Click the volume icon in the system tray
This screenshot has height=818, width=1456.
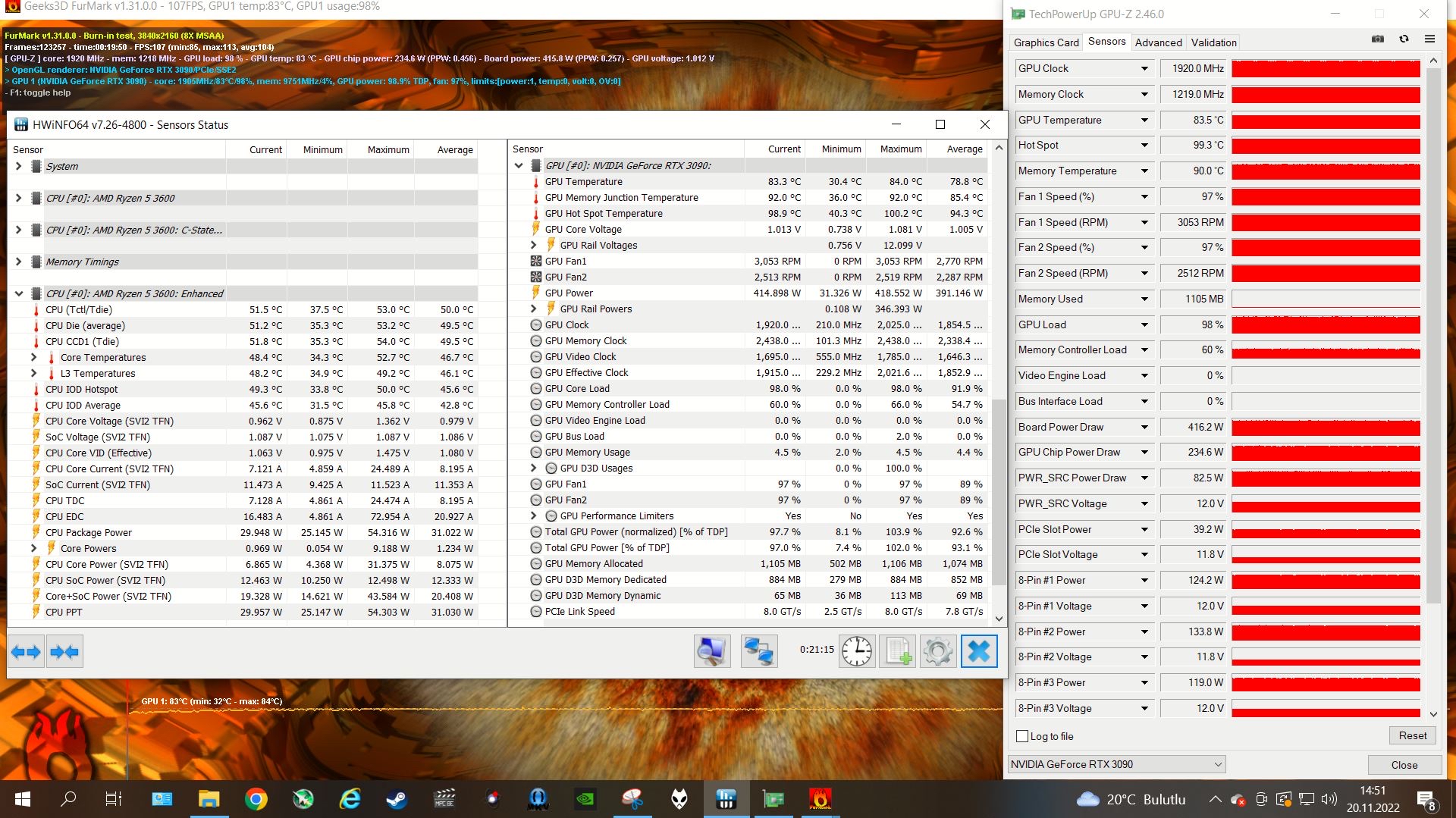click(x=1329, y=799)
